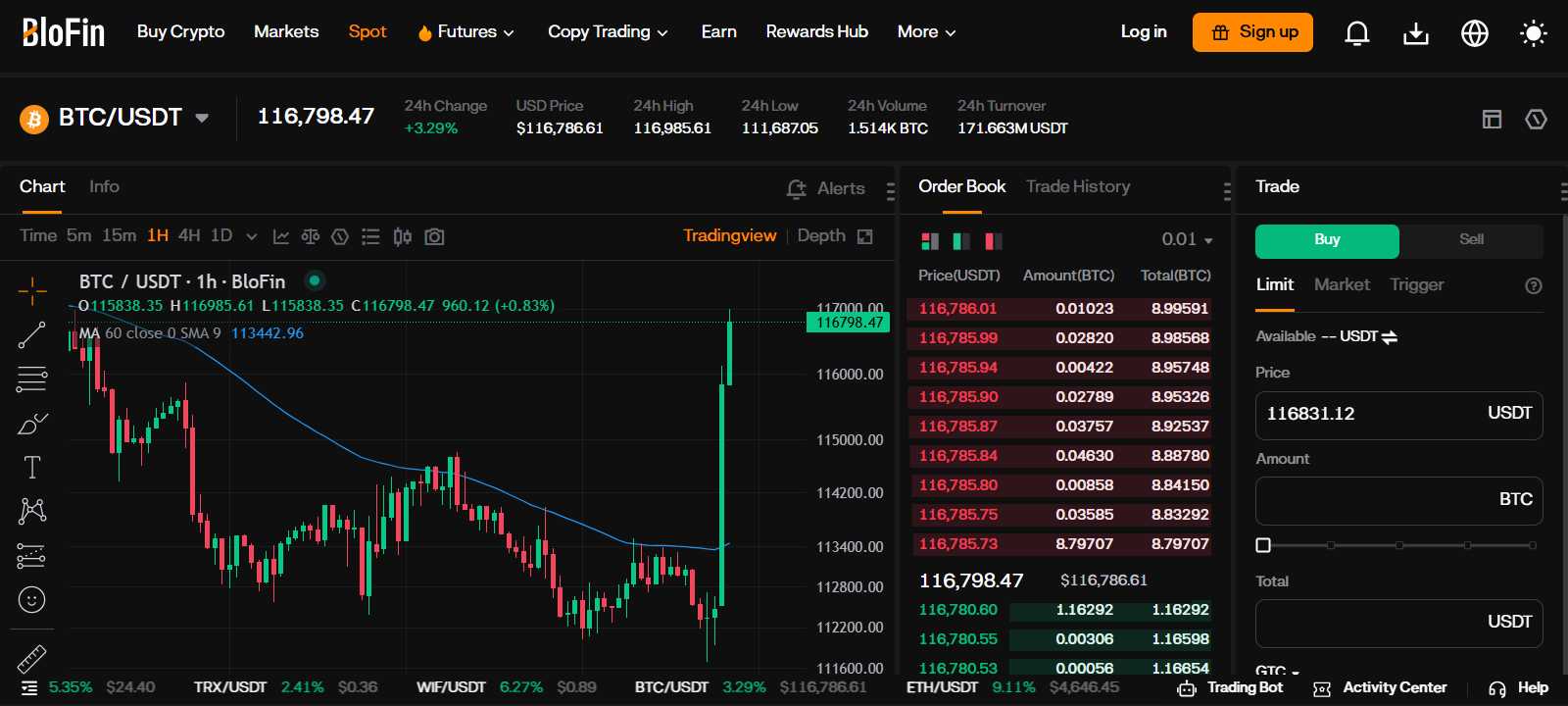1568x706 pixels.
Task: Click the hexagon preferences icon near layout
Action: [1536, 120]
